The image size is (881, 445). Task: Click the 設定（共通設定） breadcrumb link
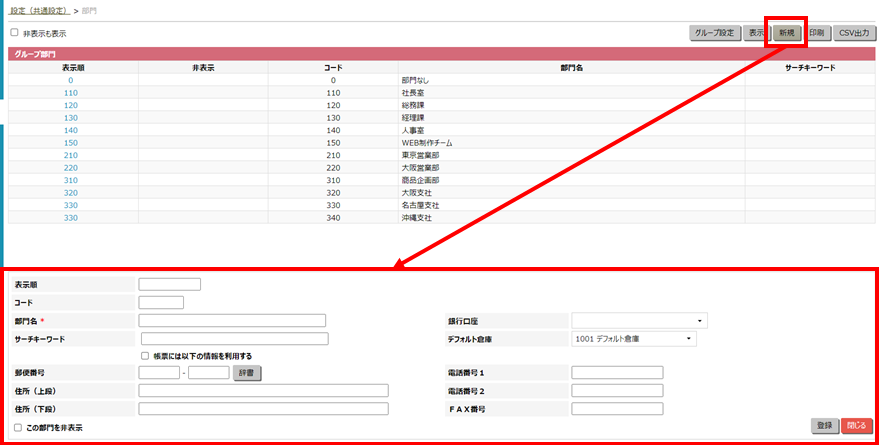point(39,10)
